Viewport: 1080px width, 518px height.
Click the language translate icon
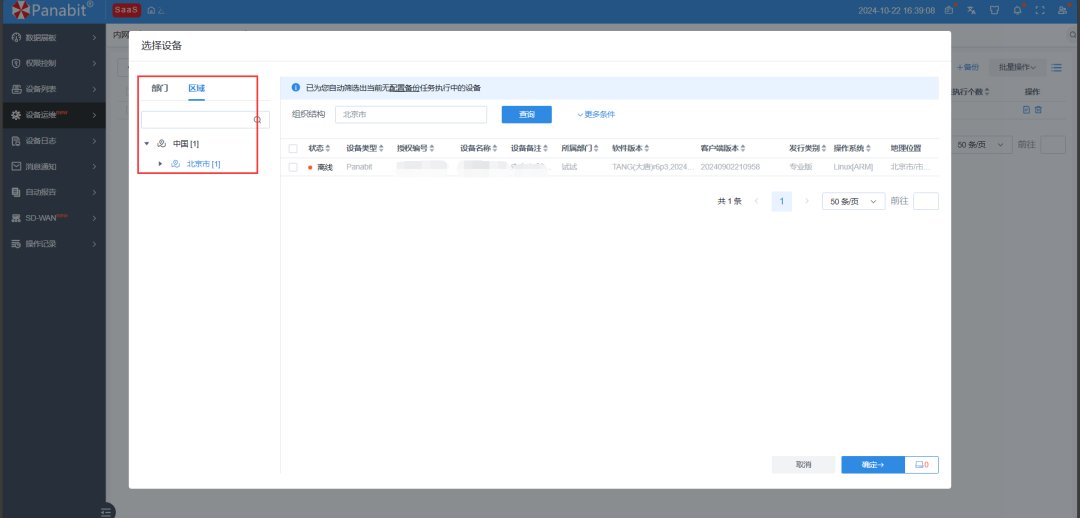(971, 10)
